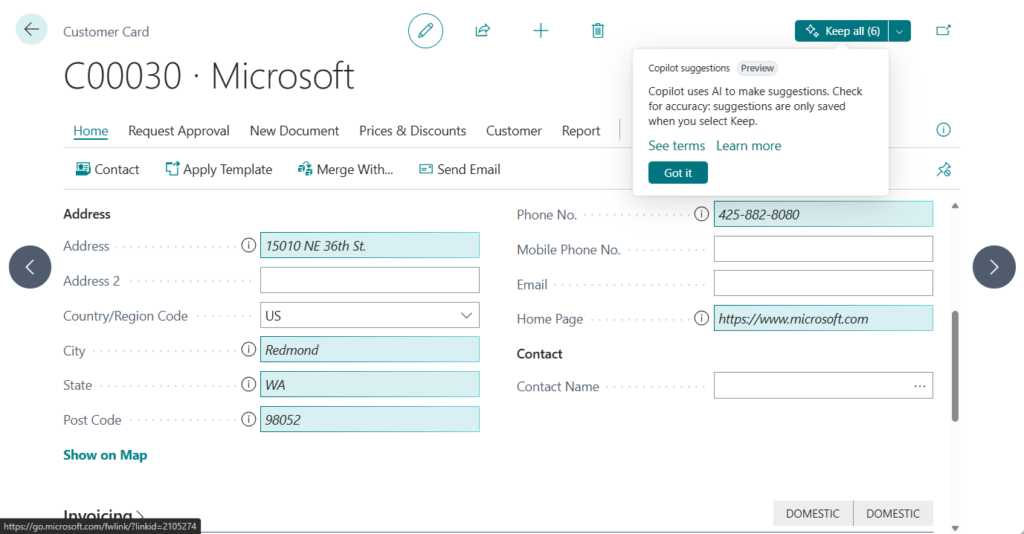
Task: Open the Prices & Discounts menu
Action: click(412, 131)
